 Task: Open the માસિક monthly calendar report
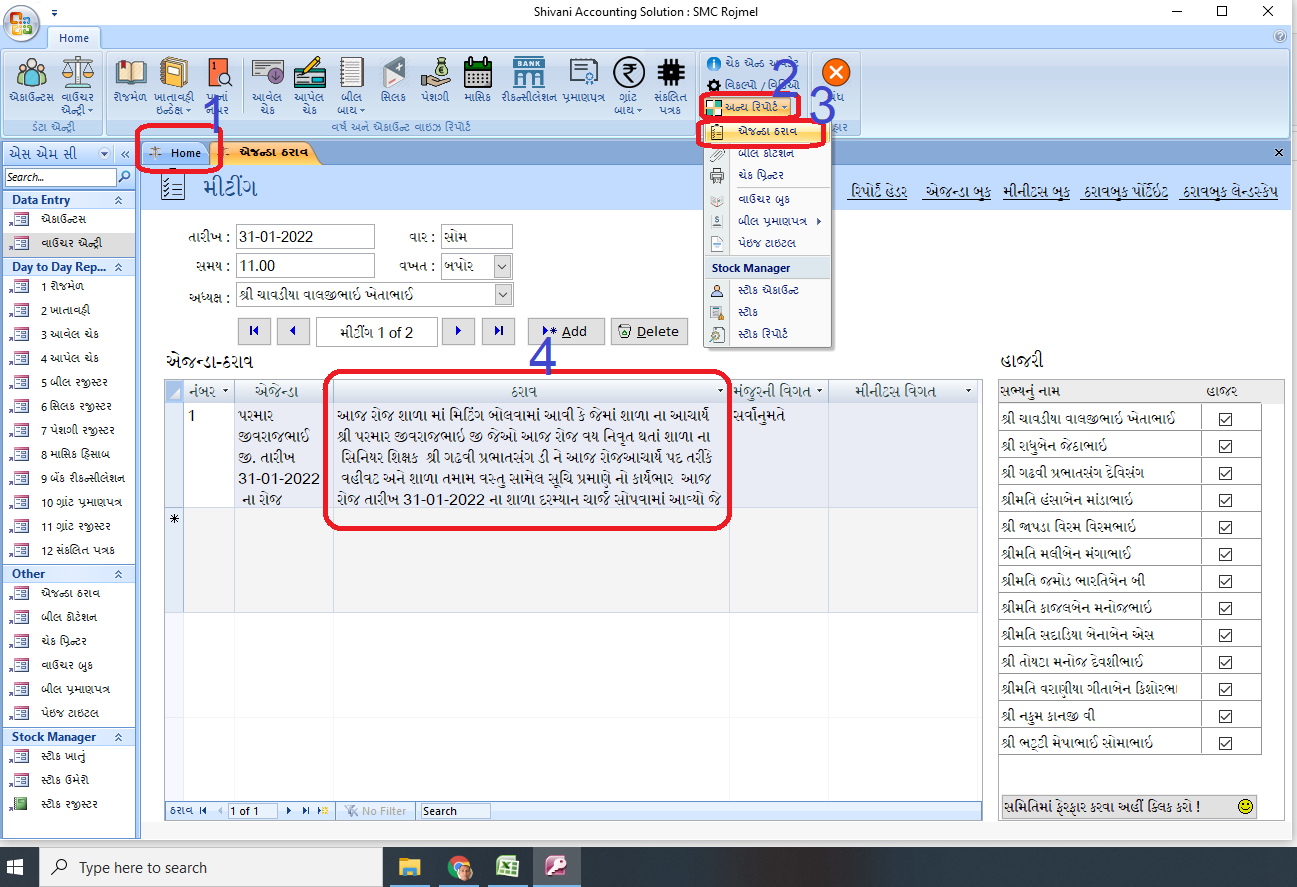coord(477,80)
